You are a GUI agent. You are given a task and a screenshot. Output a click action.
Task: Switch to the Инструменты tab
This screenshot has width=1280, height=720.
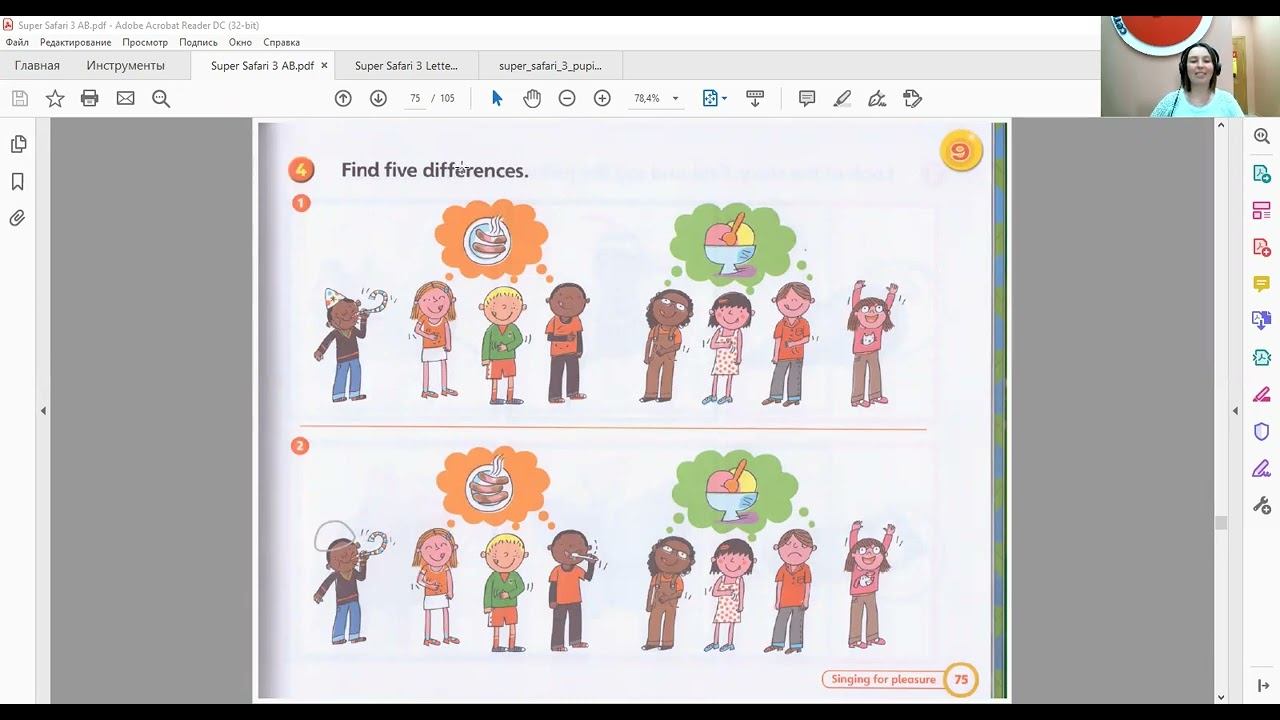pos(125,66)
